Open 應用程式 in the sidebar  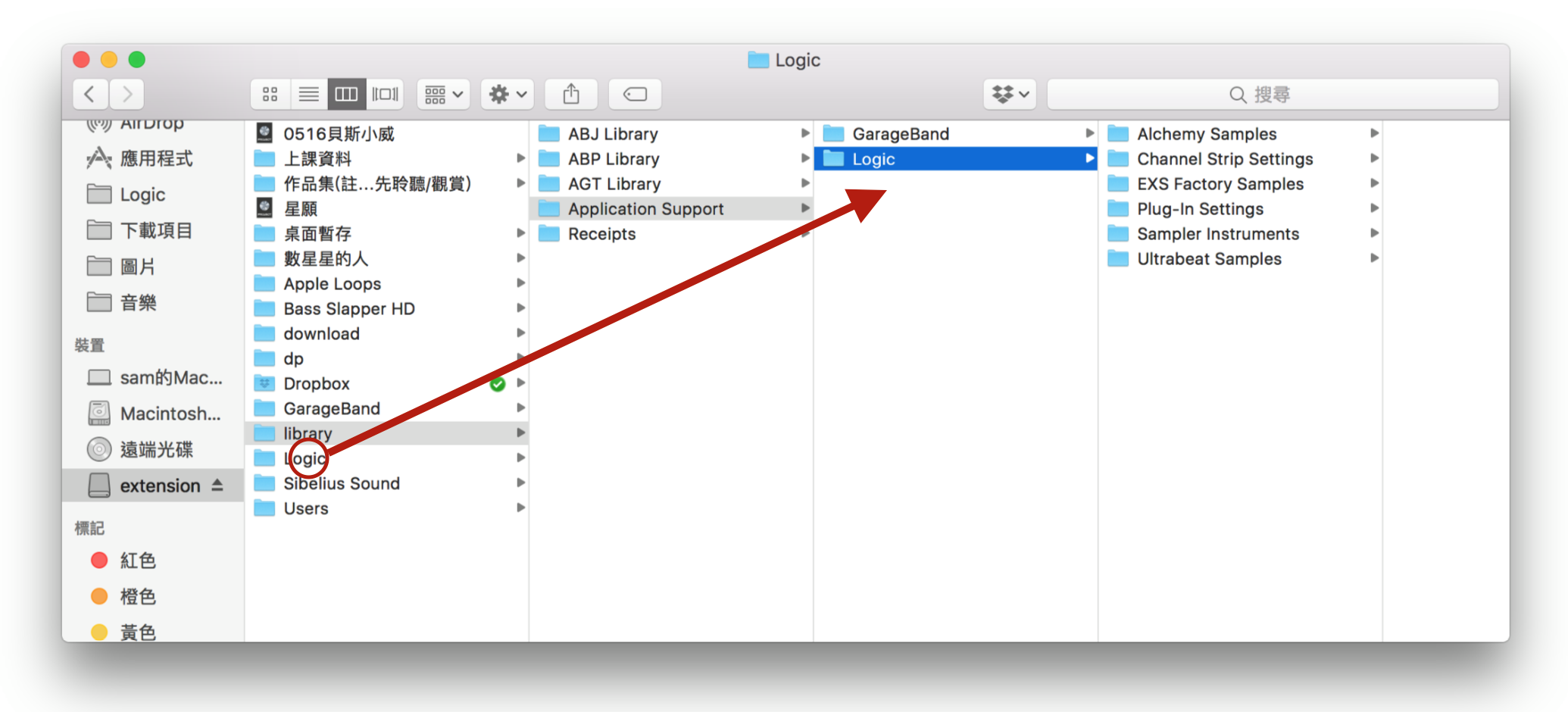(155, 158)
